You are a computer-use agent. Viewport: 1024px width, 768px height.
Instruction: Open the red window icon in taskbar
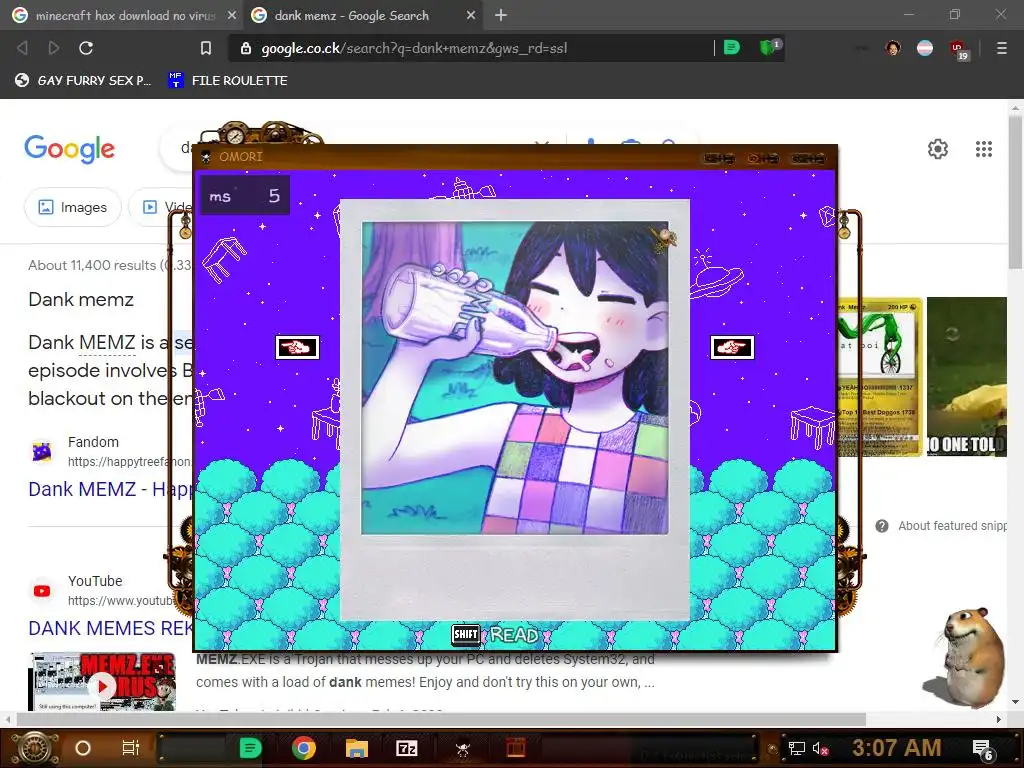pyautogui.click(x=516, y=748)
